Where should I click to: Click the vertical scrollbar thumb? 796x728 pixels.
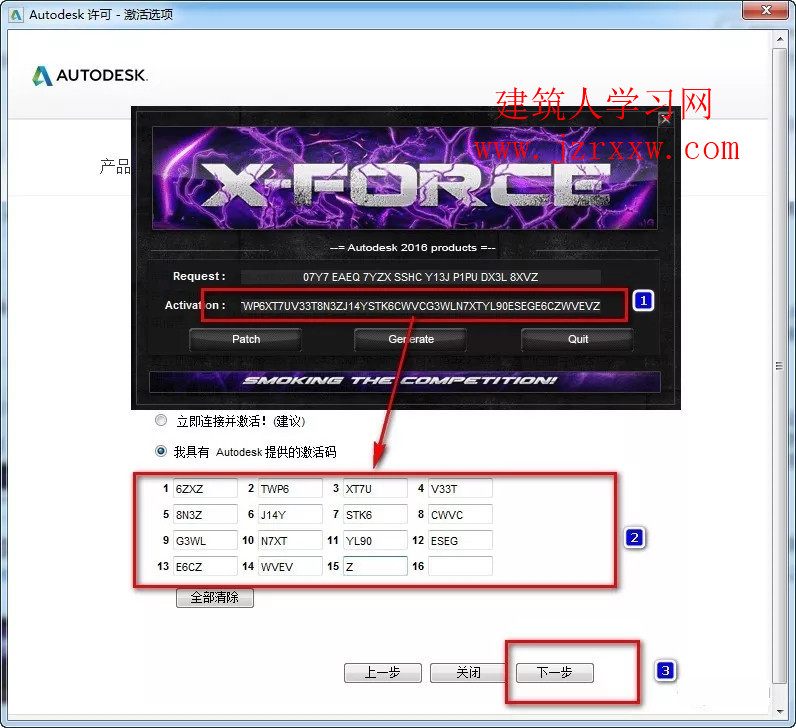coord(780,366)
